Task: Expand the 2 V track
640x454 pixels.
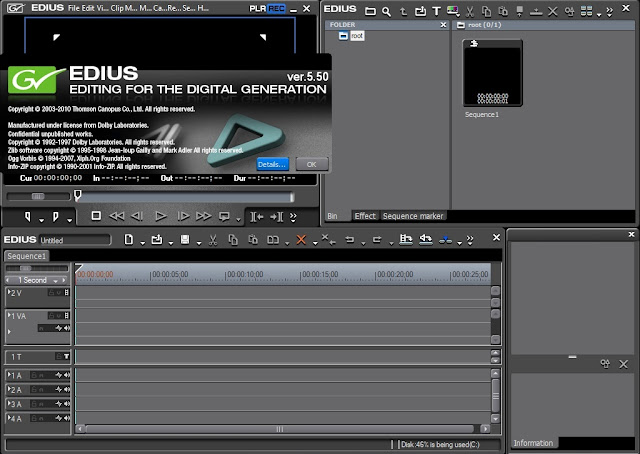Action: pyautogui.click(x=9, y=292)
